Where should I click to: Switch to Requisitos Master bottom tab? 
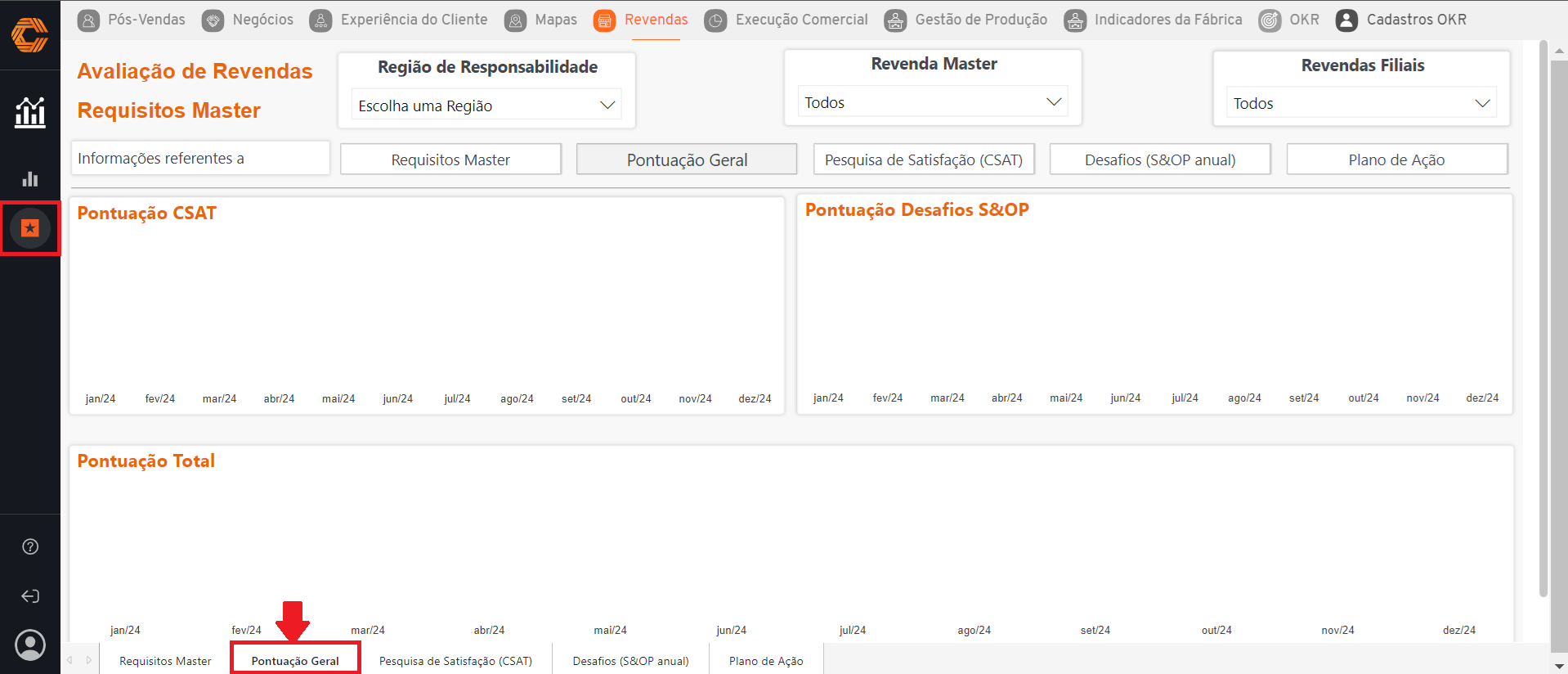[x=165, y=660]
